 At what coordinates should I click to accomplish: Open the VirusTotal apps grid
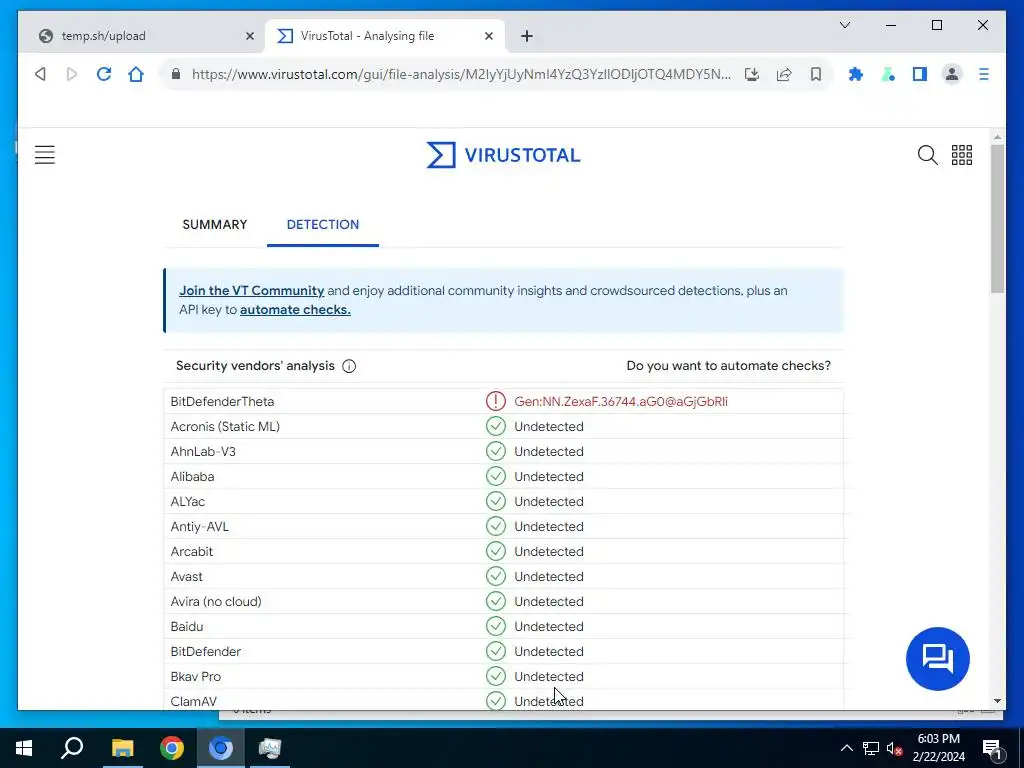[962, 155]
